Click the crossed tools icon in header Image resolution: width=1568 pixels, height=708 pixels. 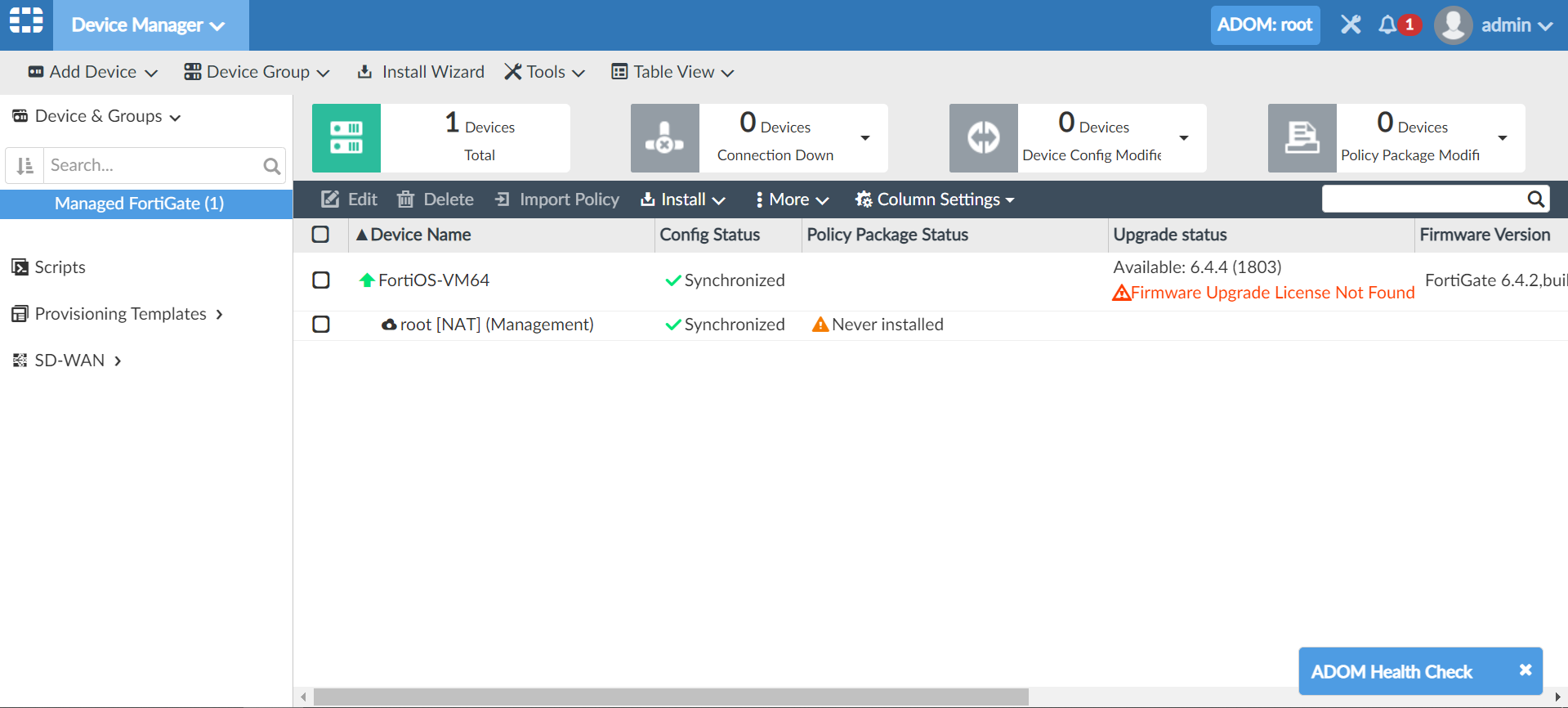1351,25
